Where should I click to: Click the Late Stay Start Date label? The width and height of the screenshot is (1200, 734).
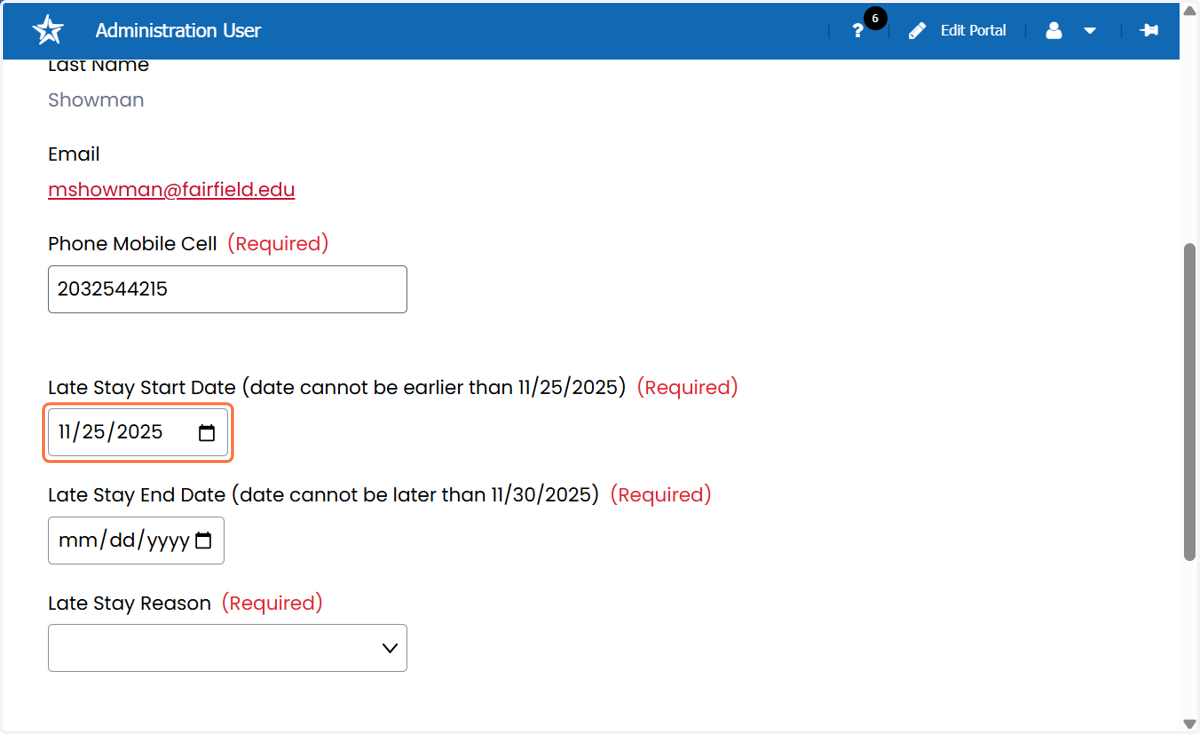click(337, 387)
